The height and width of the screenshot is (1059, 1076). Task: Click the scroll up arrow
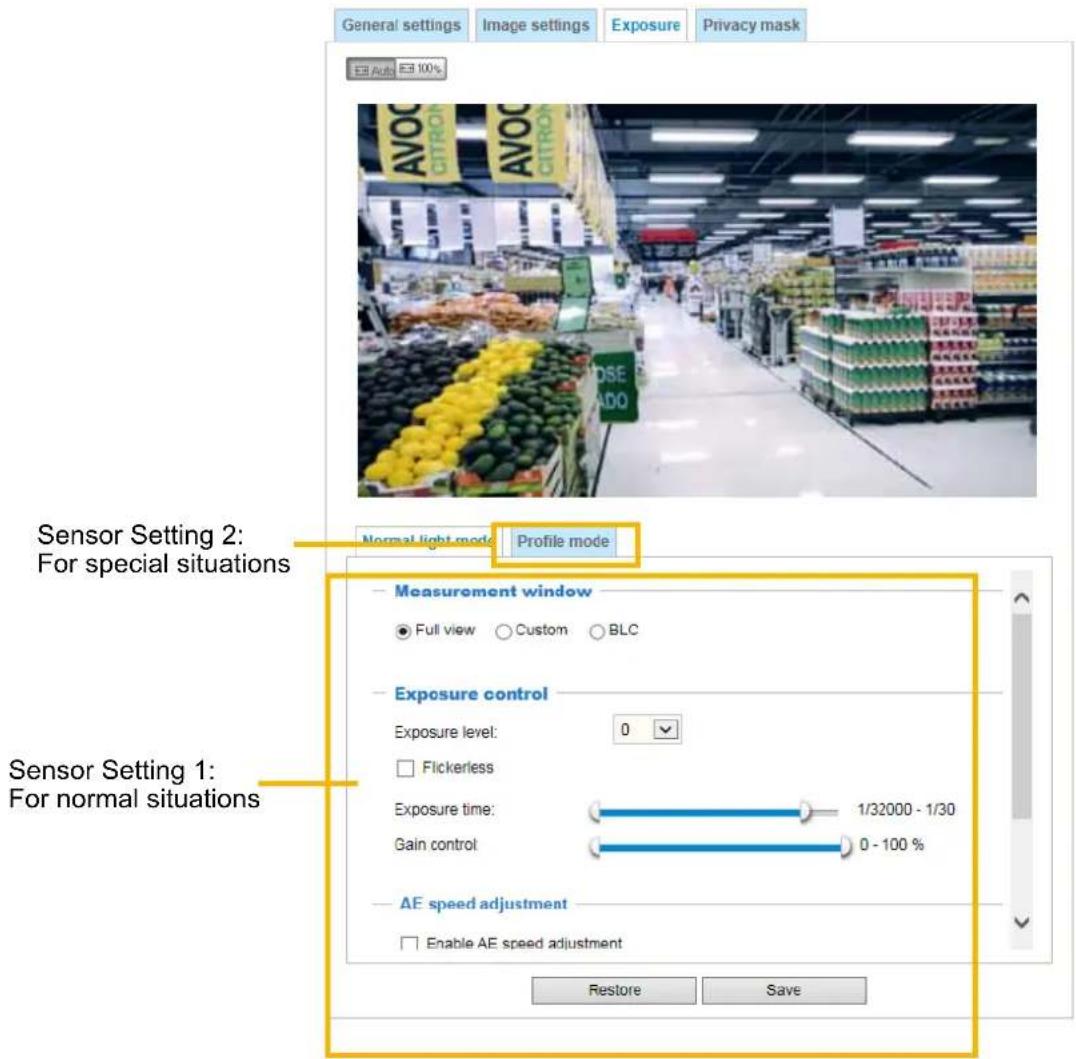point(1022,598)
